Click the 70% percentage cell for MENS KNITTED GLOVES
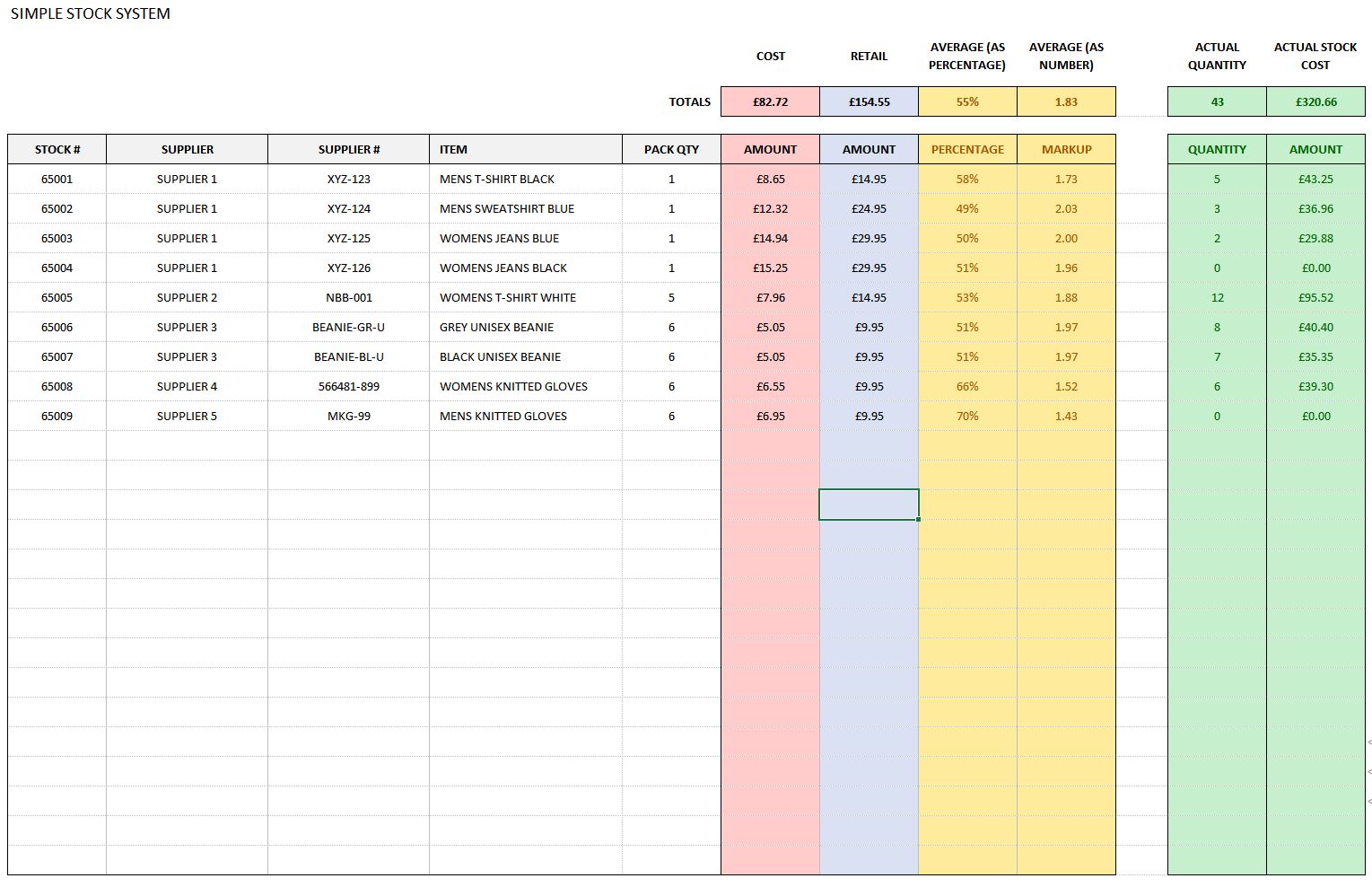The height and width of the screenshot is (887, 1372). click(x=967, y=416)
